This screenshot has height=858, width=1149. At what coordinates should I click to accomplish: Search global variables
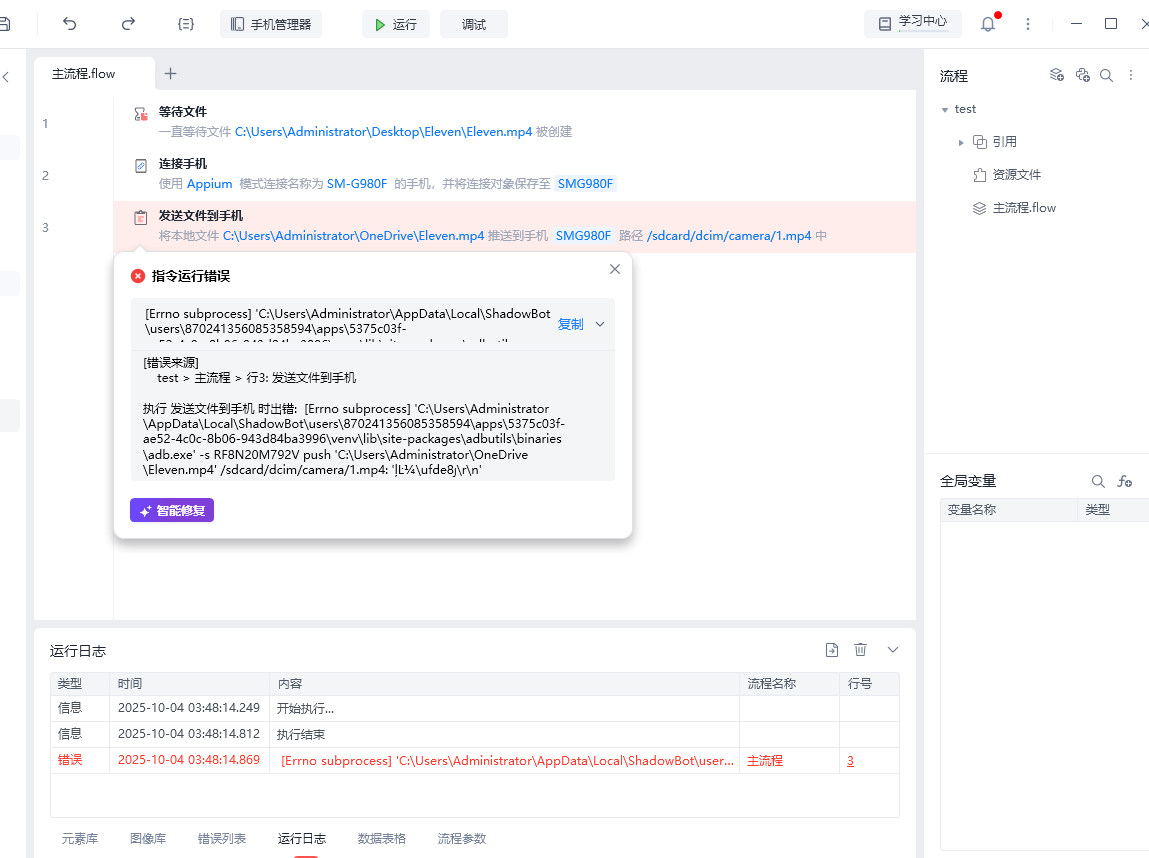1098,481
